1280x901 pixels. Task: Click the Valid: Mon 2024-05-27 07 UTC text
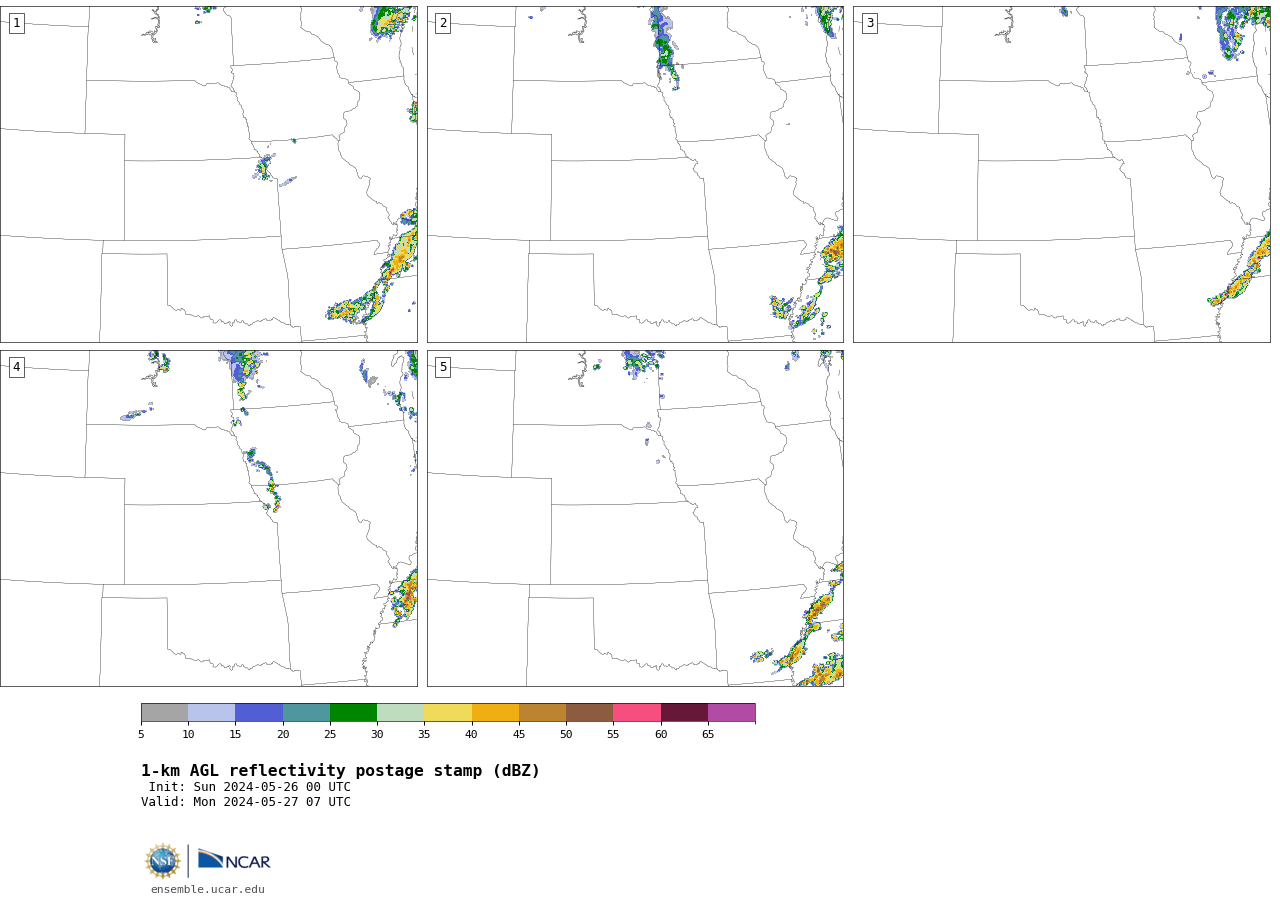click(x=246, y=802)
